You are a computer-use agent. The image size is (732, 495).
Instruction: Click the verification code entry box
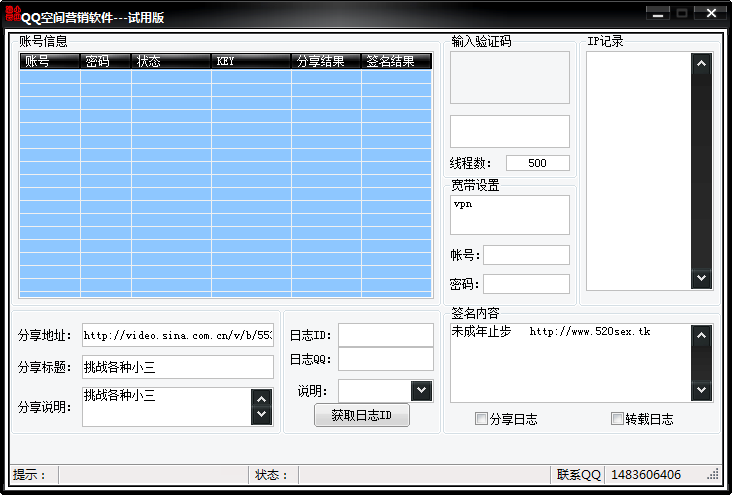point(510,131)
